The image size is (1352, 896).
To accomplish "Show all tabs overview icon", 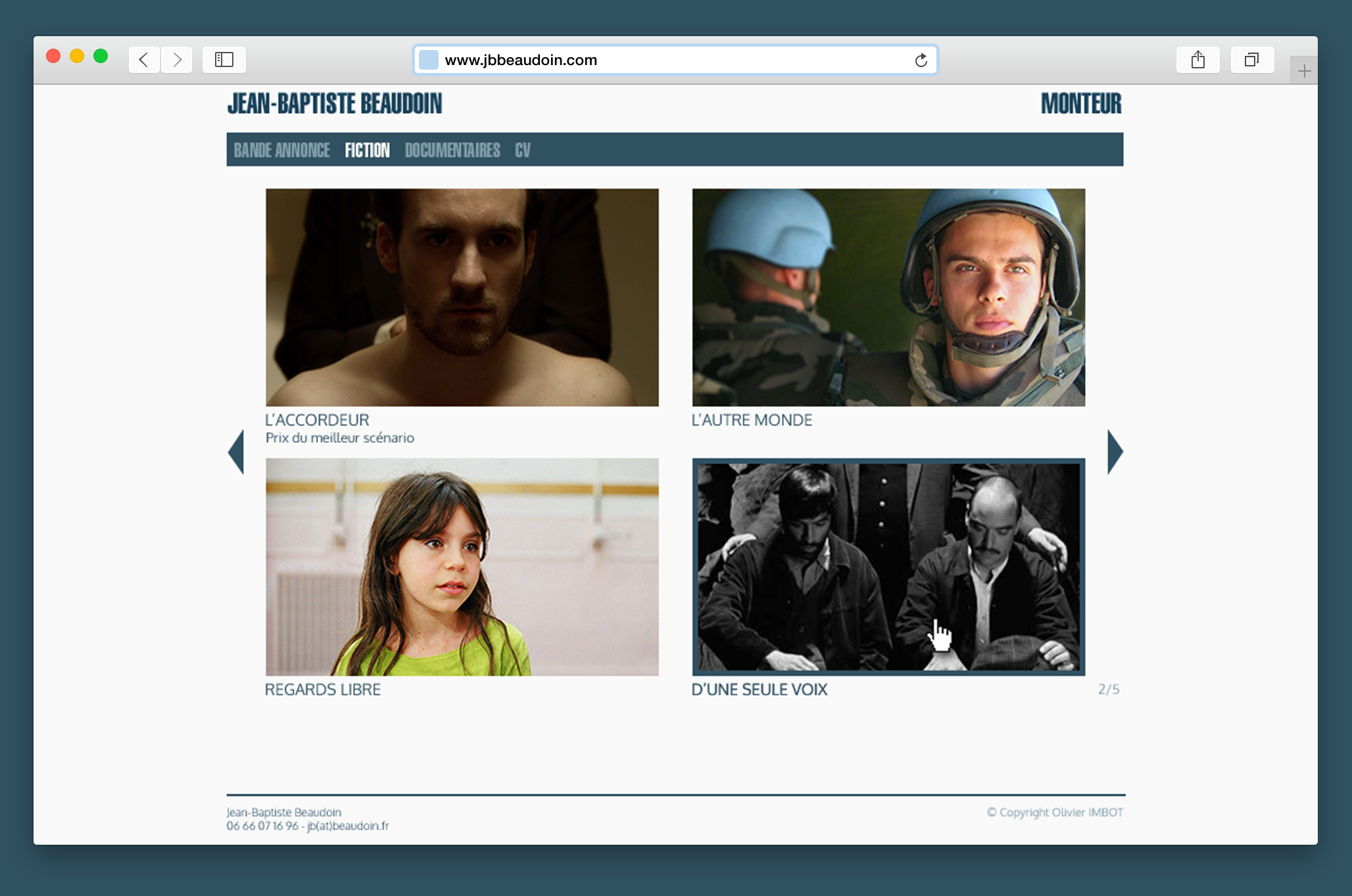I will 1252,60.
